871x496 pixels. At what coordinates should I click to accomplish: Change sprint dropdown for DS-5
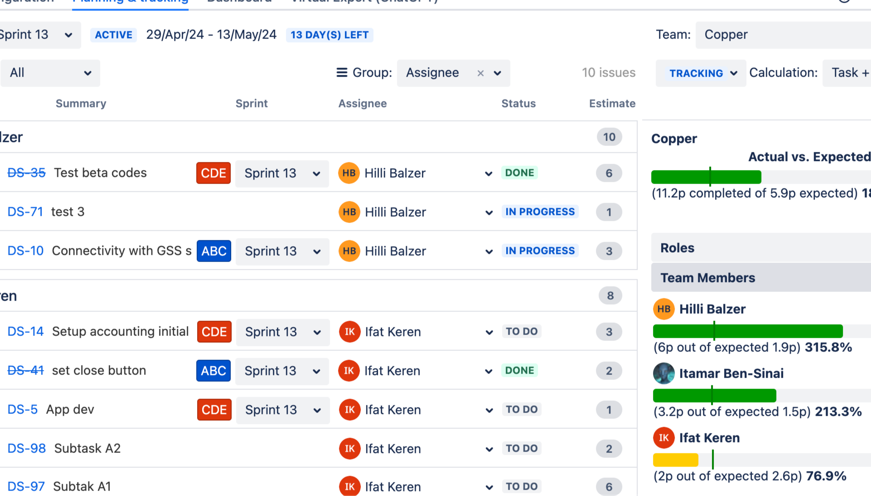pyautogui.click(x=283, y=409)
